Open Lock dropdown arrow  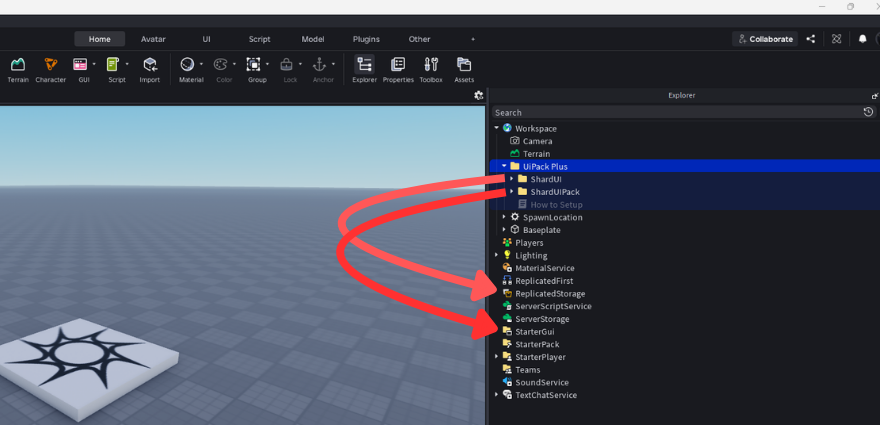click(x=300, y=64)
